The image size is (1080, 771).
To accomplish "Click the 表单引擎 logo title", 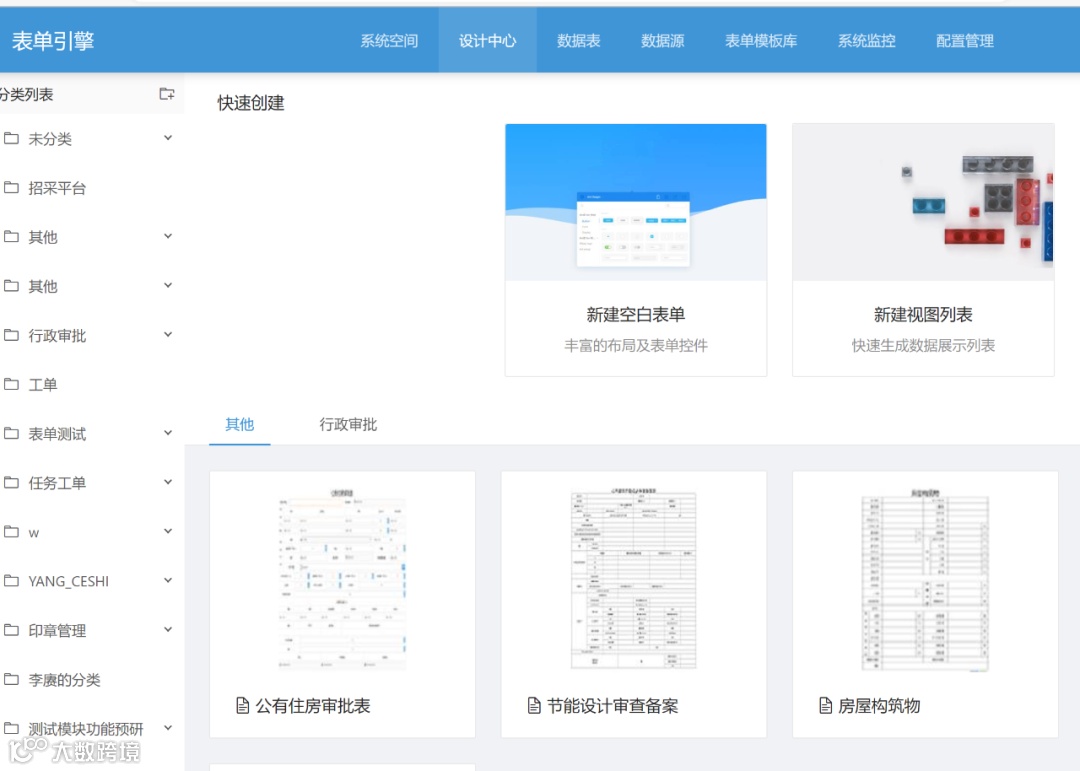I will (53, 41).
